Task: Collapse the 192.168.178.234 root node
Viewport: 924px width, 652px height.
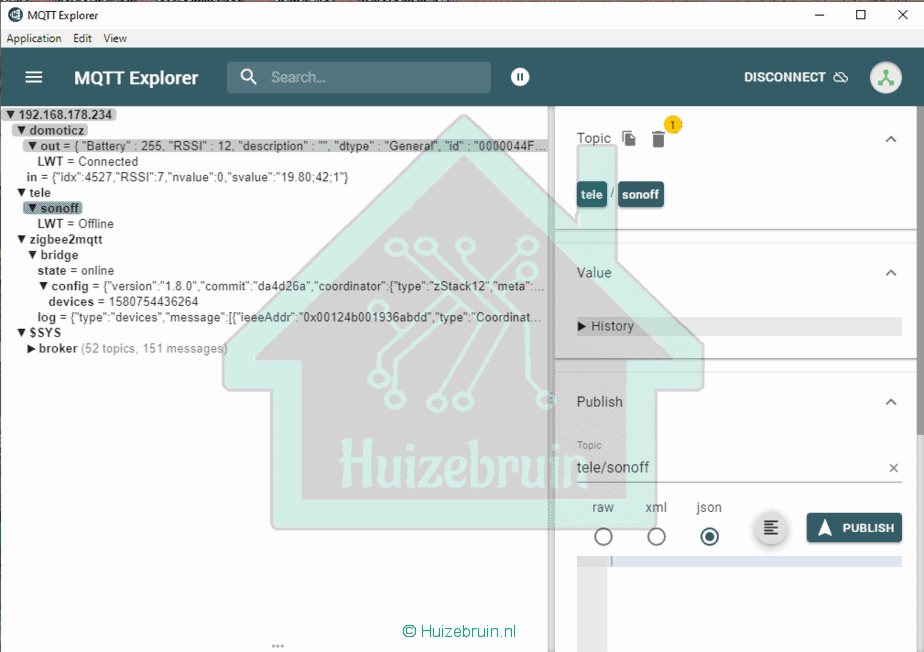Action: (x=11, y=114)
